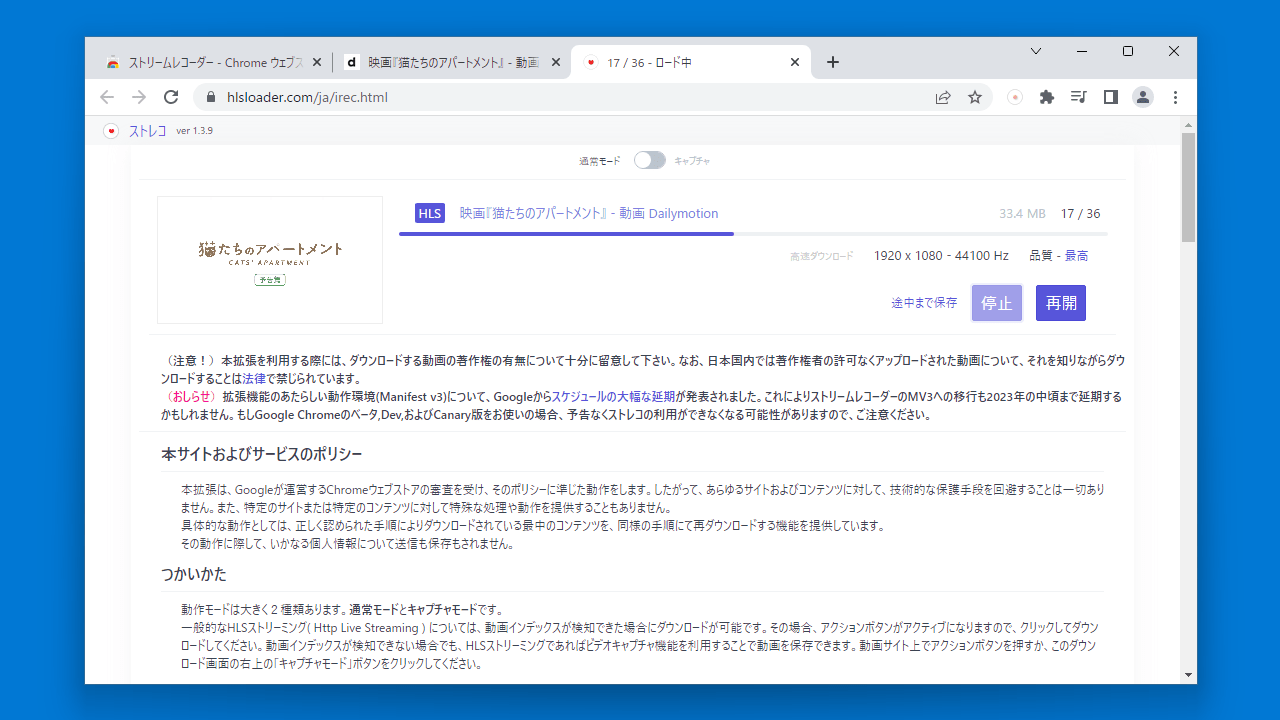
Task: Open the 法律 link in the notice
Action: 254,379
